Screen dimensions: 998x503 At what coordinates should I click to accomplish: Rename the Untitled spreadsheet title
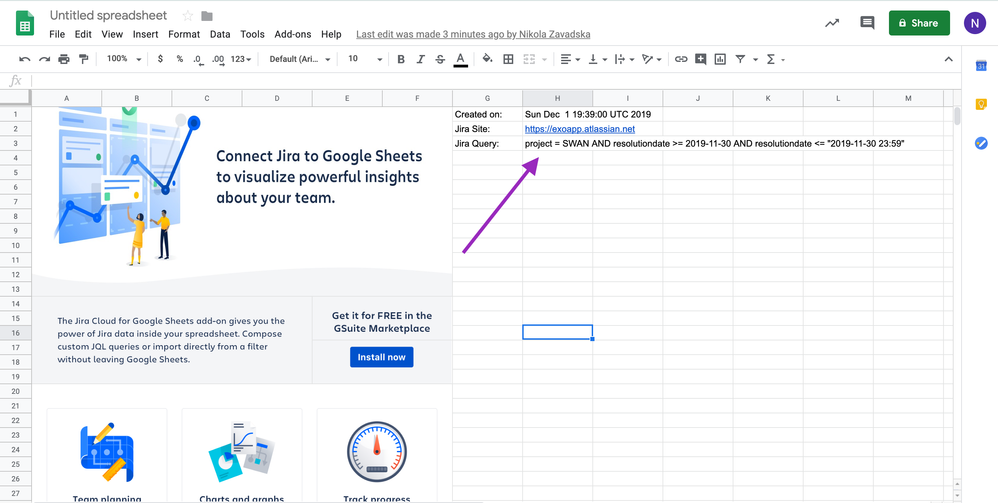click(108, 15)
